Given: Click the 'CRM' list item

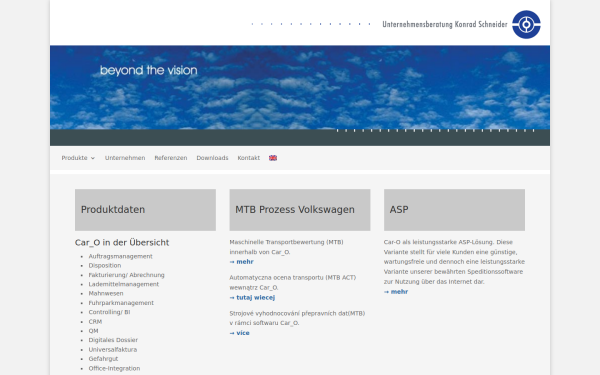Looking at the screenshot, I should [95, 321].
